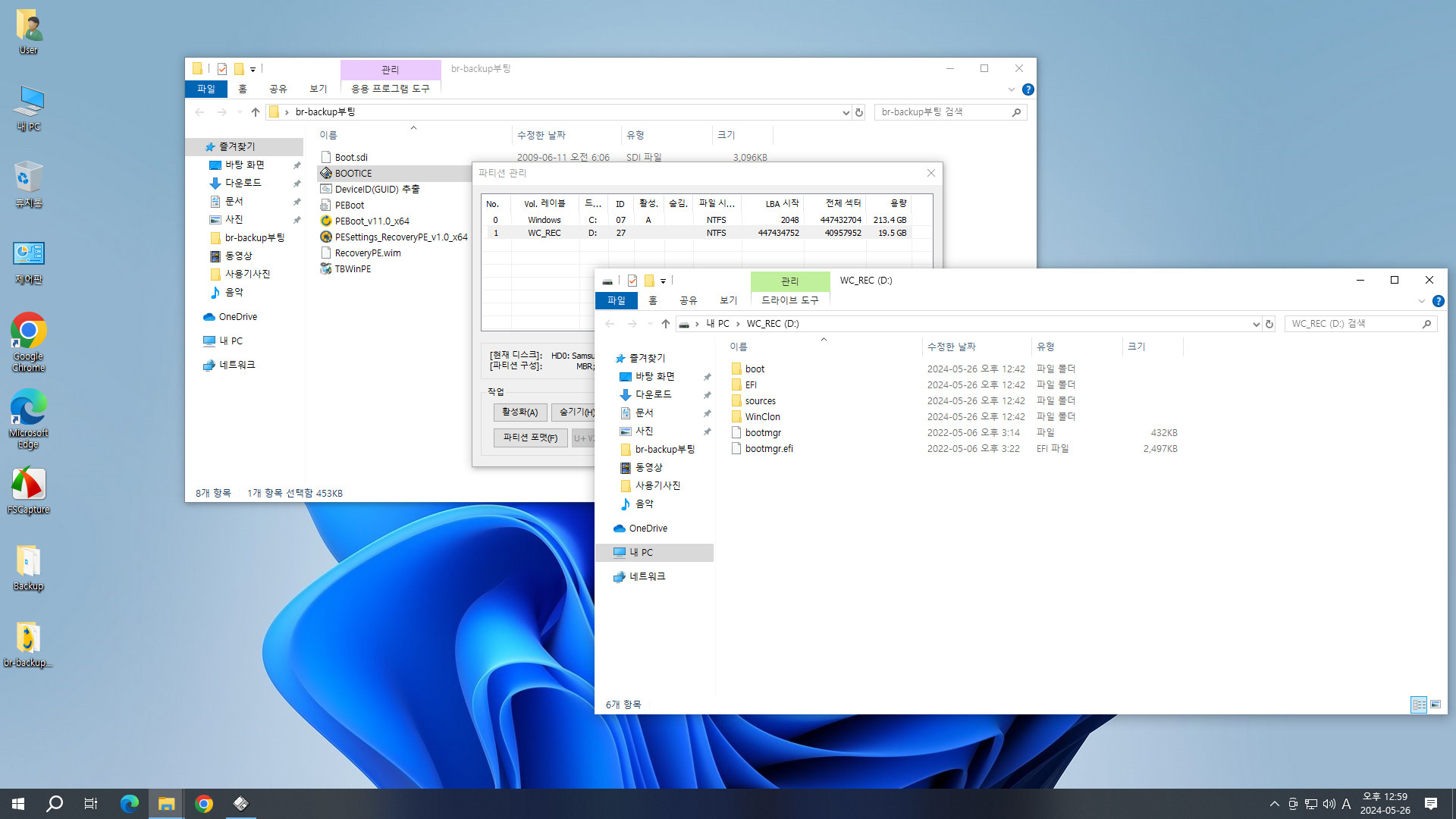Open the br-backup desktop shortcut
1456x819 pixels.
click(x=29, y=645)
